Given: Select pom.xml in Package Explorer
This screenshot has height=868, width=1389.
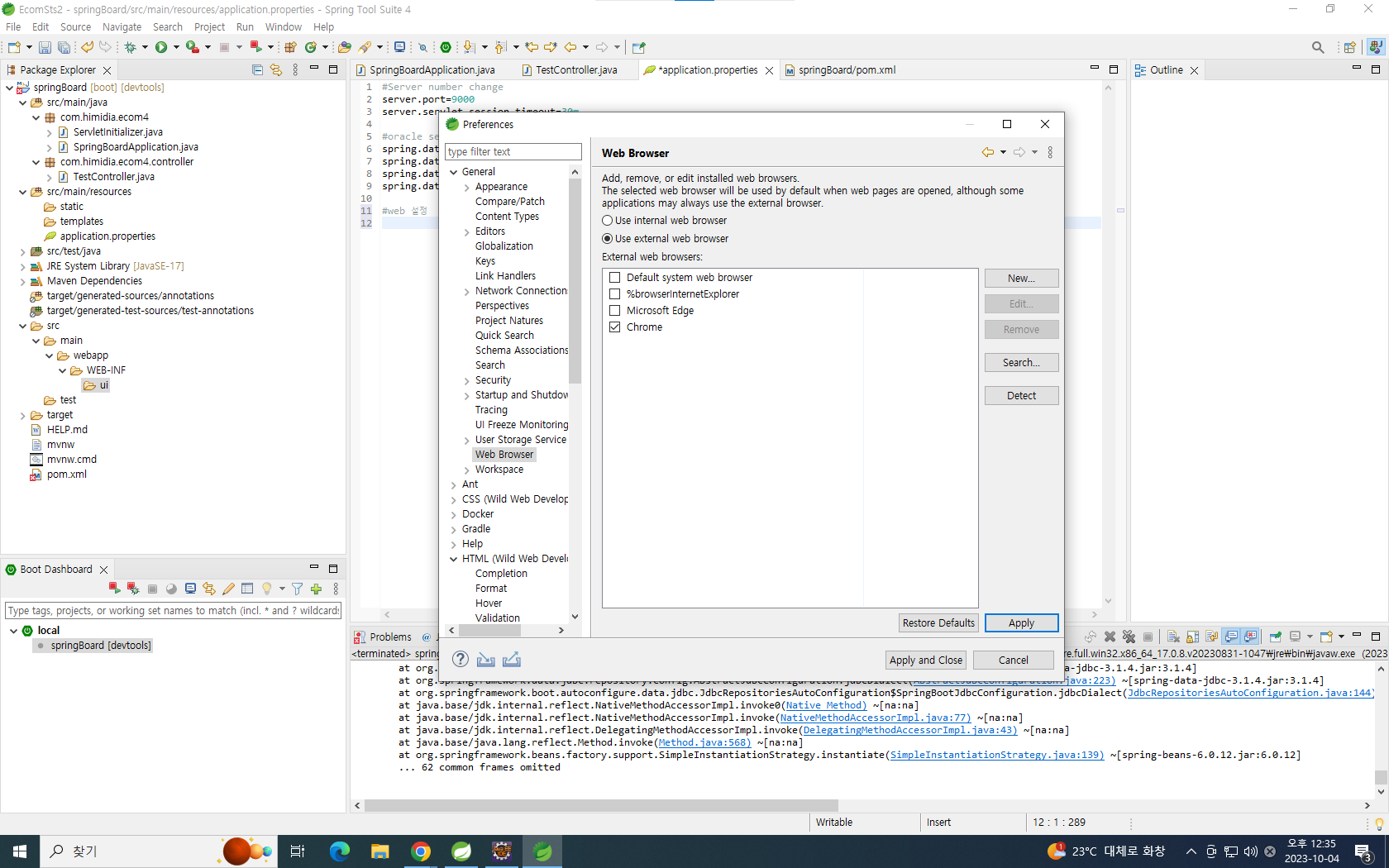Looking at the screenshot, I should tap(66, 475).
